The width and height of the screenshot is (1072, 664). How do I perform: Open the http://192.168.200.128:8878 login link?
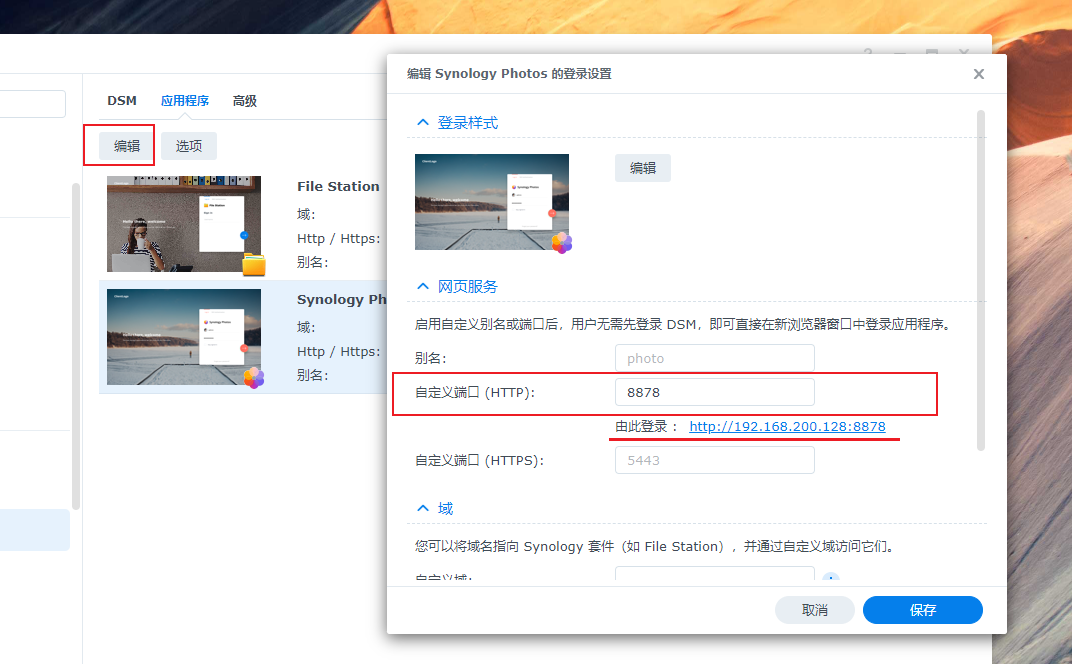click(787, 427)
